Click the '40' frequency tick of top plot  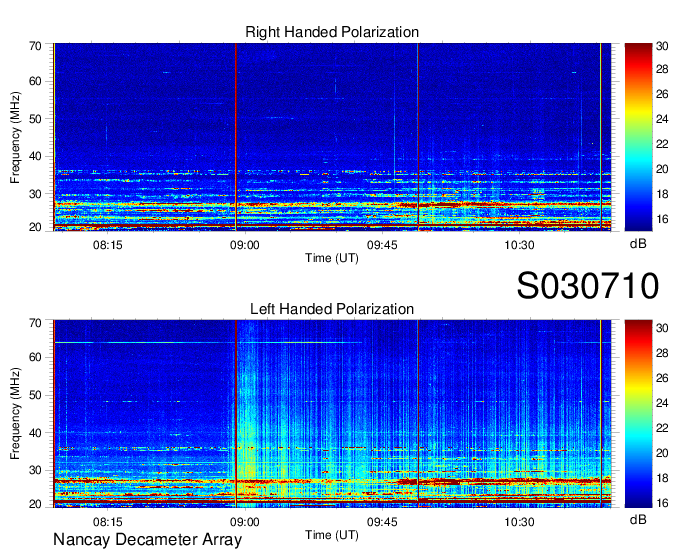[x=36, y=156]
